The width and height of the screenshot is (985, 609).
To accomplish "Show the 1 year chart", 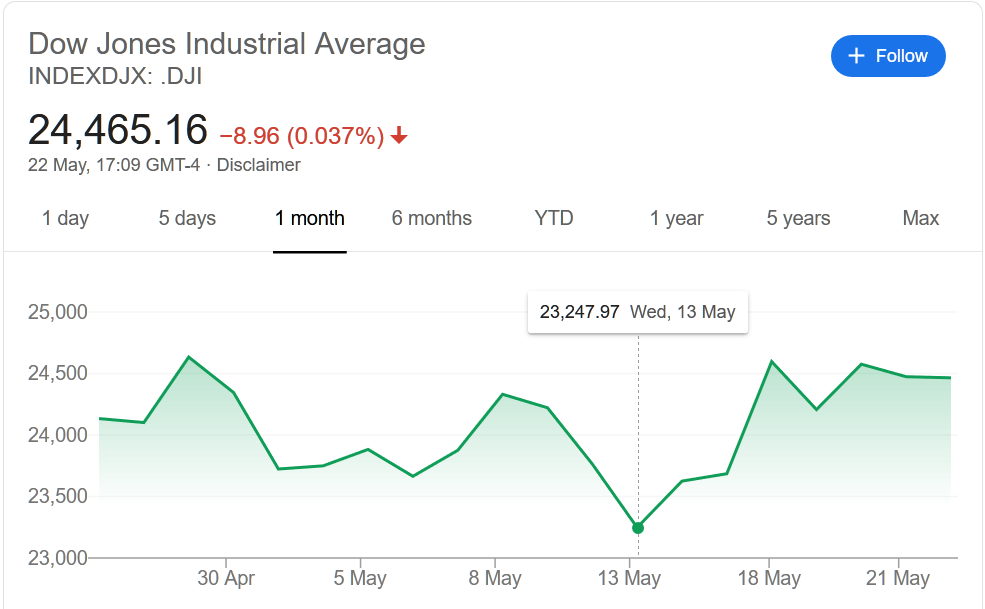I will click(x=676, y=218).
